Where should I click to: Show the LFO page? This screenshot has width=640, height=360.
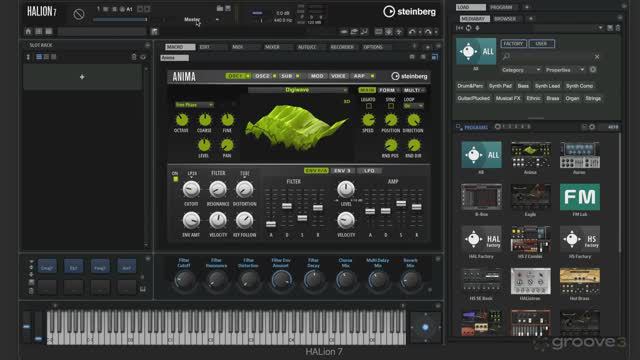[369, 171]
